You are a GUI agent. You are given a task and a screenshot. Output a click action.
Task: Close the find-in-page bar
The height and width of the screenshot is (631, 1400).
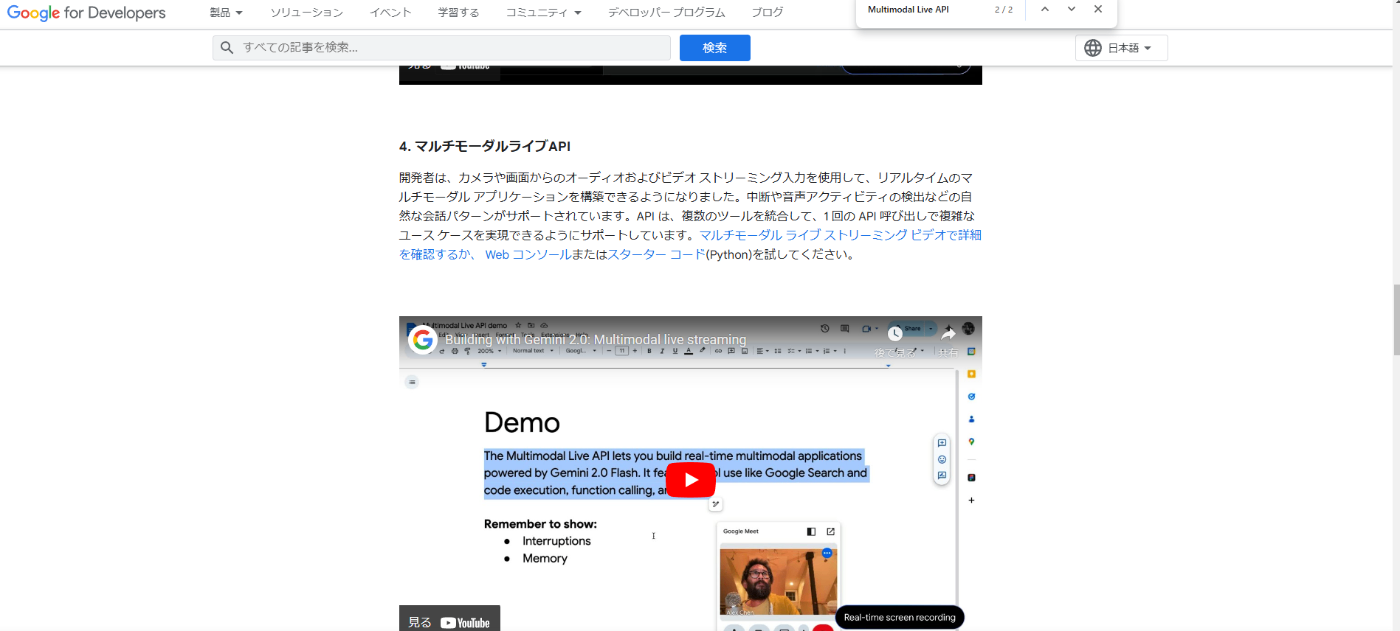pyautogui.click(x=1098, y=9)
